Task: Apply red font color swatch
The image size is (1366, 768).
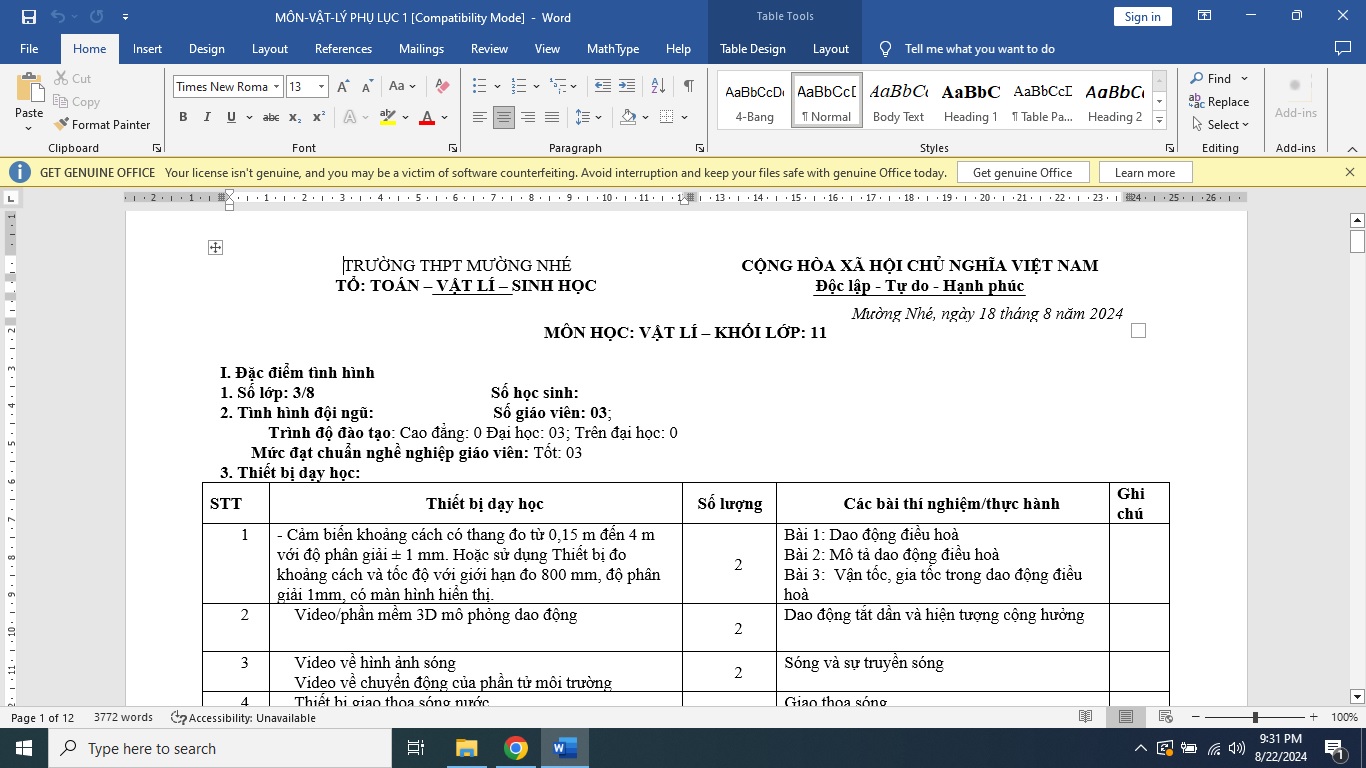Action: pyautogui.click(x=427, y=117)
